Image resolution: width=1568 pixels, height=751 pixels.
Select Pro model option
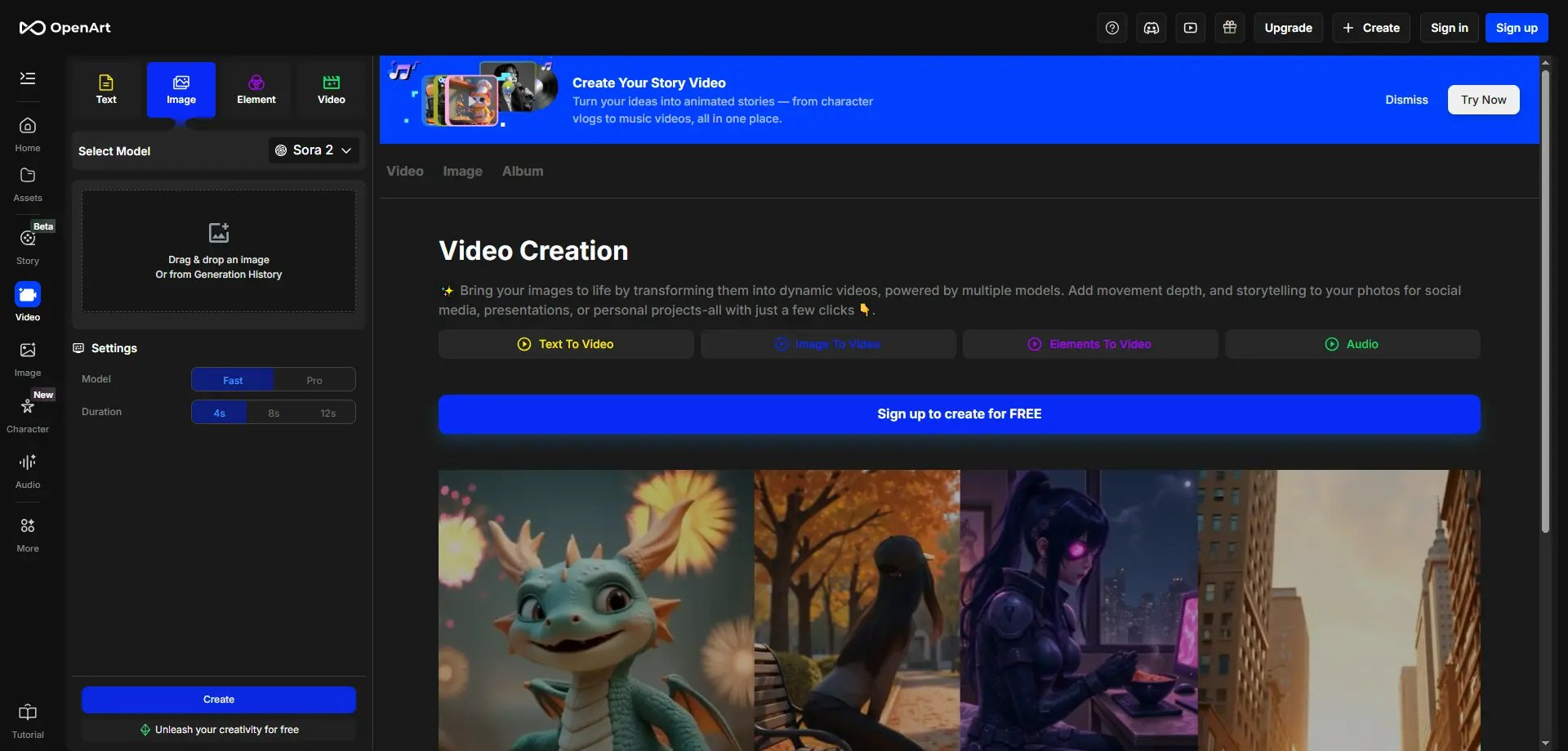314,380
